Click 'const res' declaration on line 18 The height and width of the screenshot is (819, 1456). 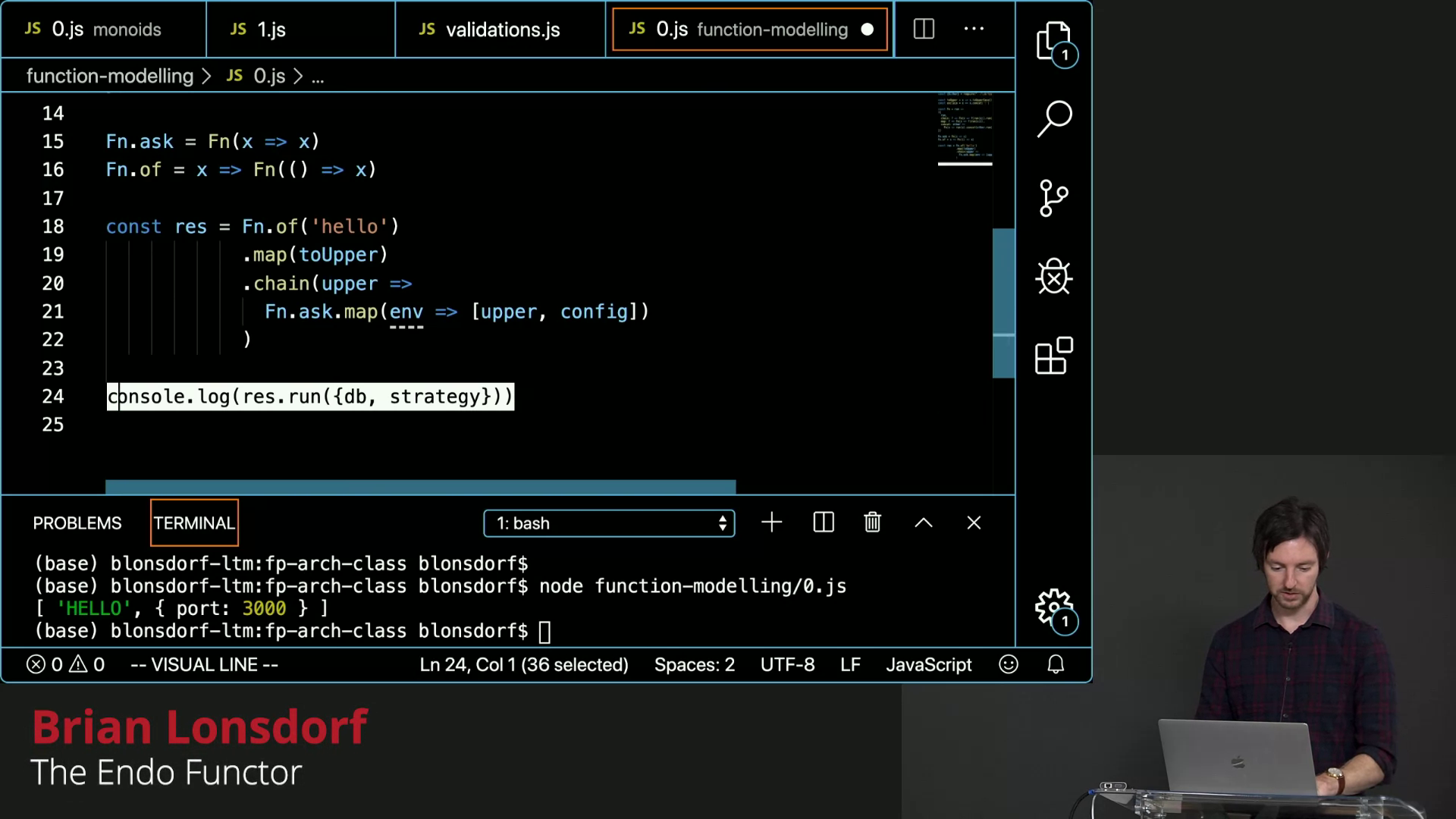pos(156,227)
